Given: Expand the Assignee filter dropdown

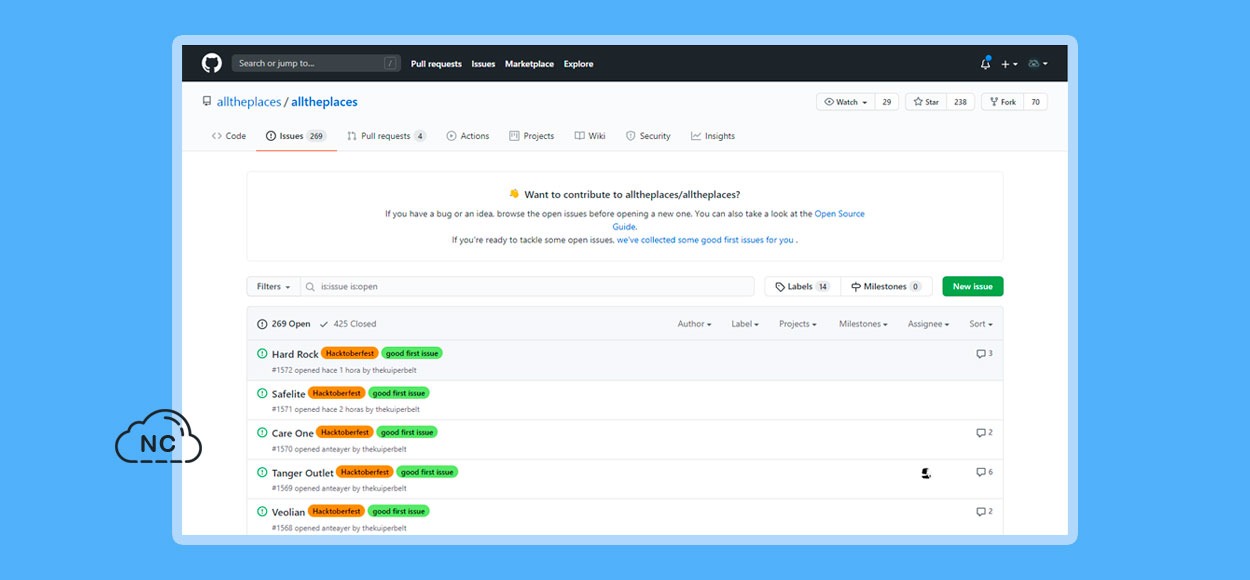Looking at the screenshot, I should click(x=929, y=324).
